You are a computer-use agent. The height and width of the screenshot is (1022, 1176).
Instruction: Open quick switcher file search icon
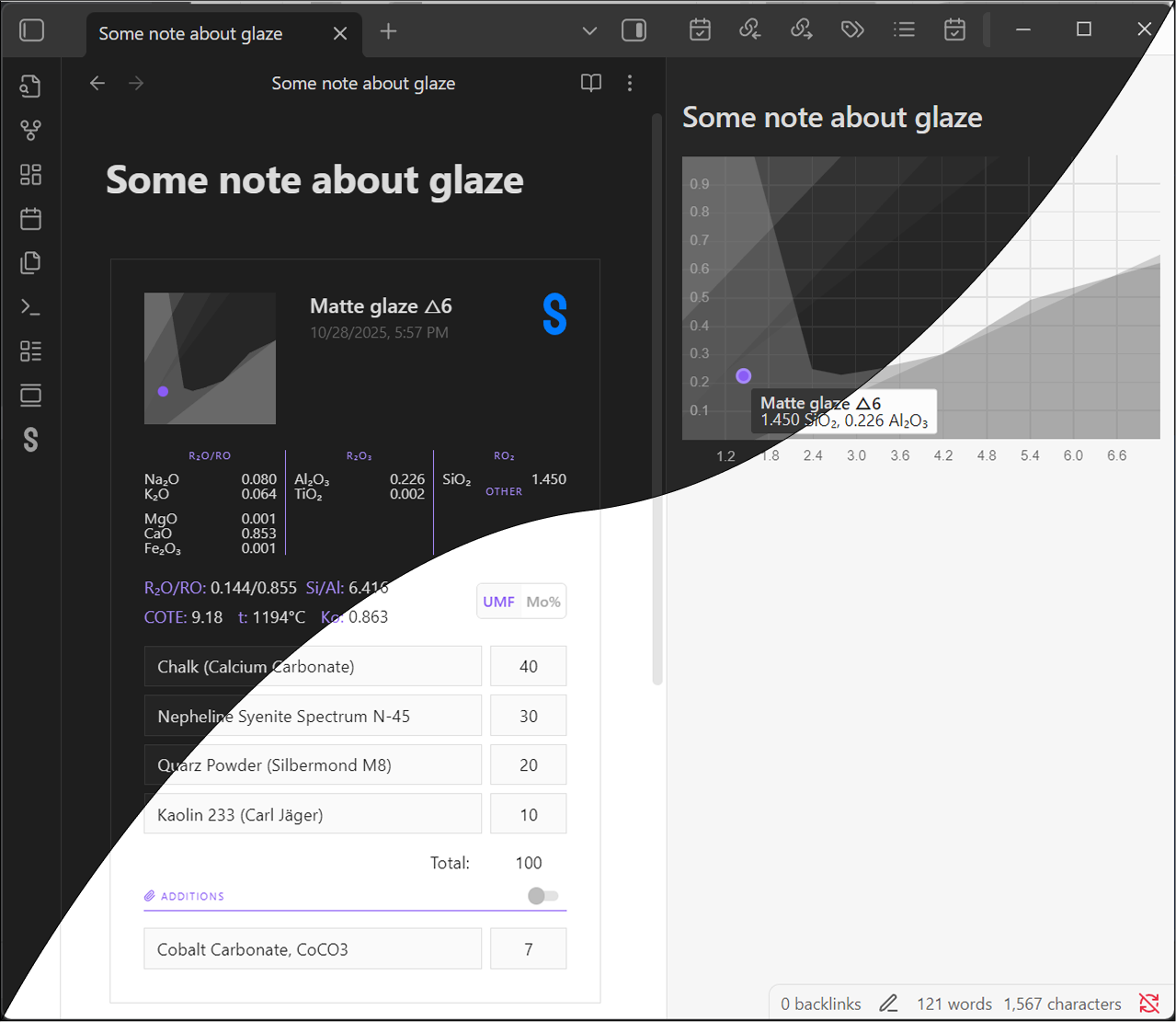pos(30,86)
